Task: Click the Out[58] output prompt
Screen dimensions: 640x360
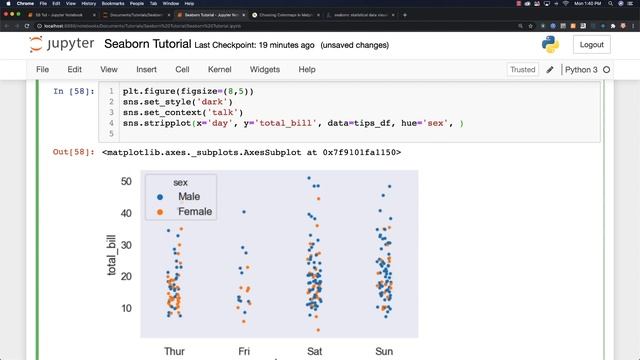Action: pyautogui.click(x=73, y=152)
